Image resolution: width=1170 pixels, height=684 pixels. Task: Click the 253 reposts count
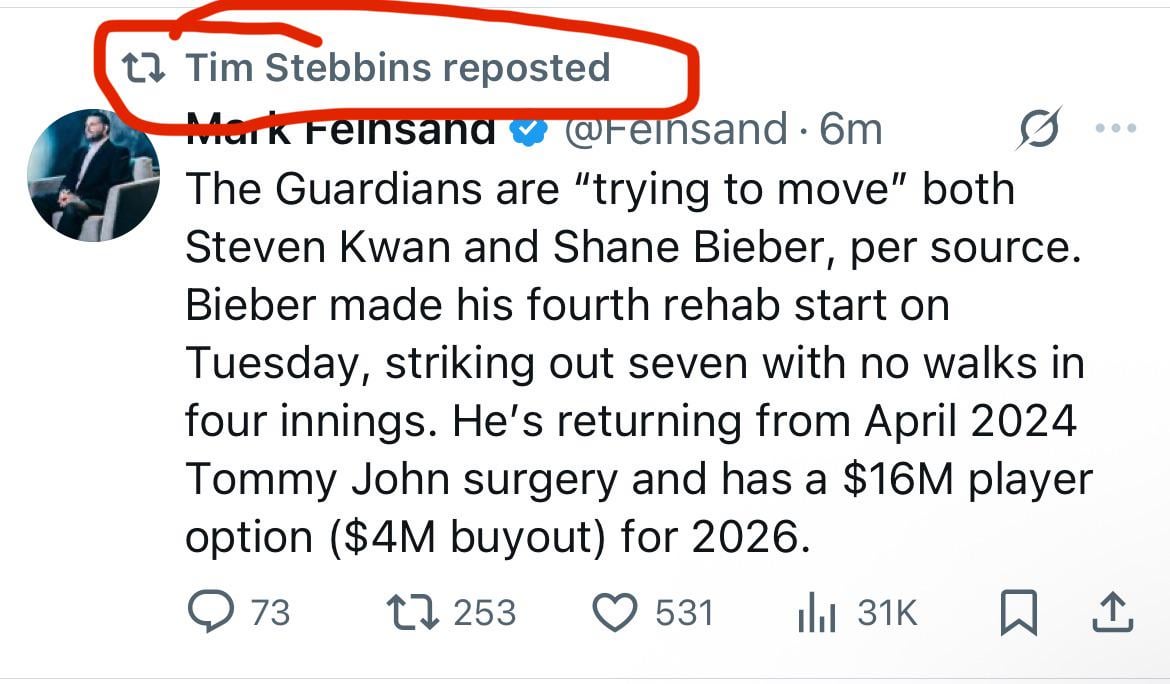click(x=485, y=612)
